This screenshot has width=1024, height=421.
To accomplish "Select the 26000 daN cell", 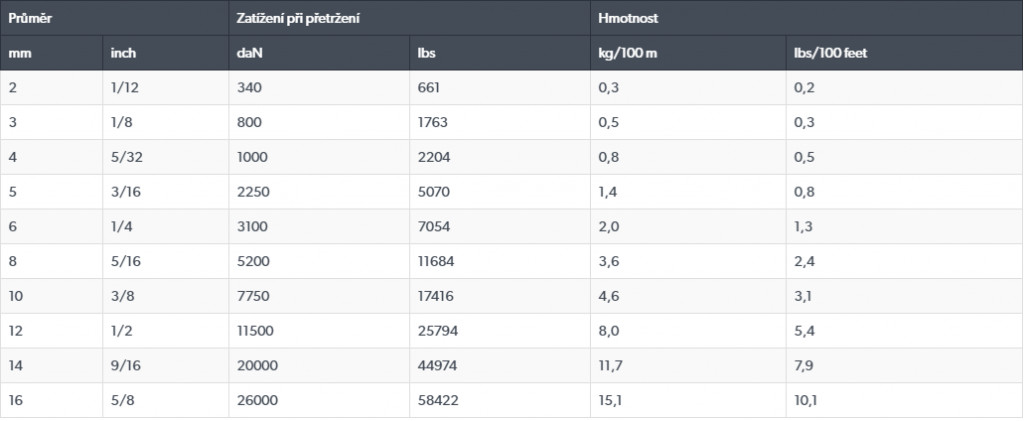I will (x=258, y=401).
